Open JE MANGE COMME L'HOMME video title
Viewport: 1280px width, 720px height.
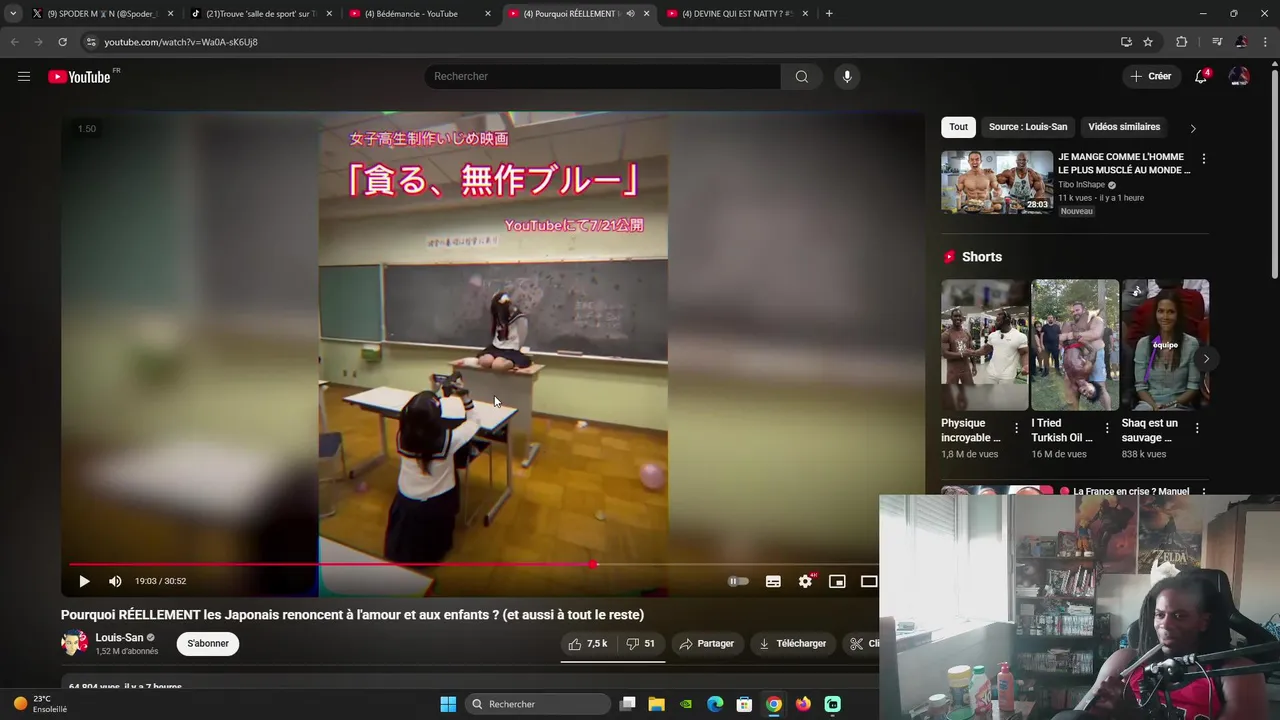pyautogui.click(x=1124, y=164)
